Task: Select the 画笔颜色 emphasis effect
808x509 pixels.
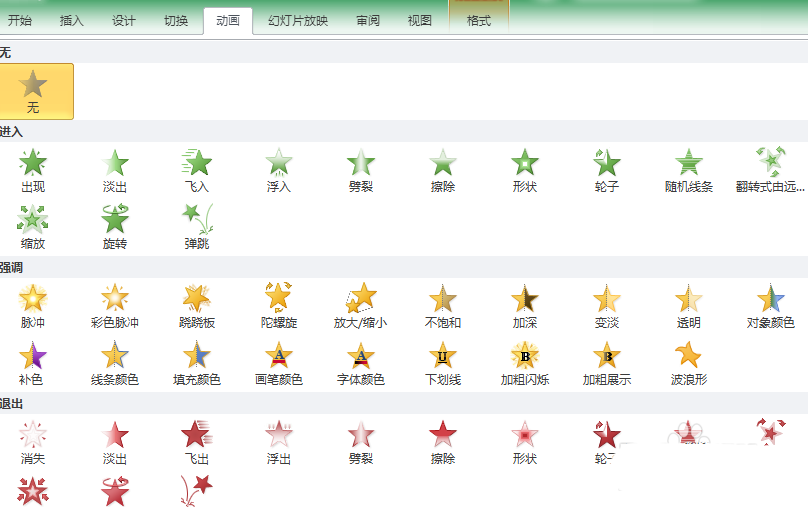Action: pyautogui.click(x=279, y=364)
